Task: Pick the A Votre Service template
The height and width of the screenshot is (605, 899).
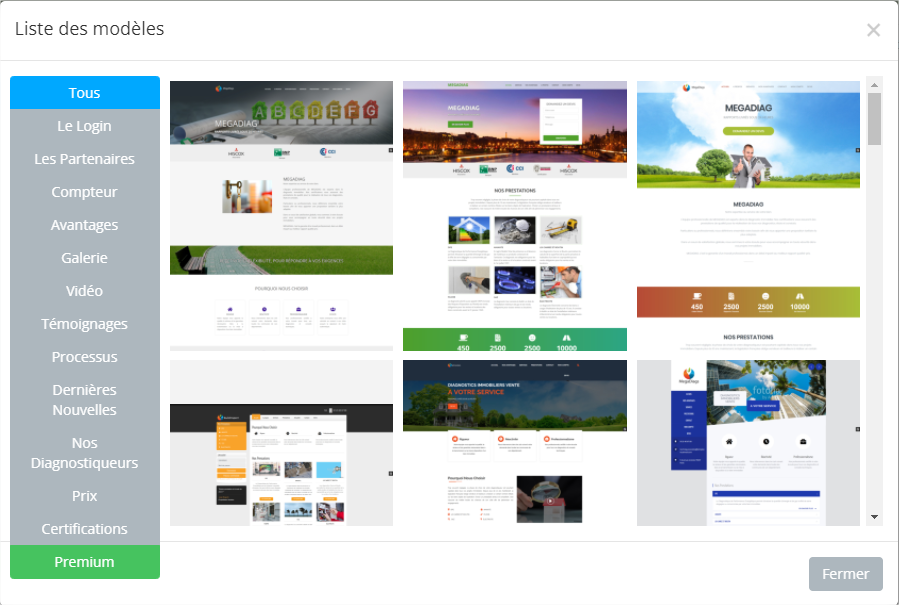Action: [515, 443]
